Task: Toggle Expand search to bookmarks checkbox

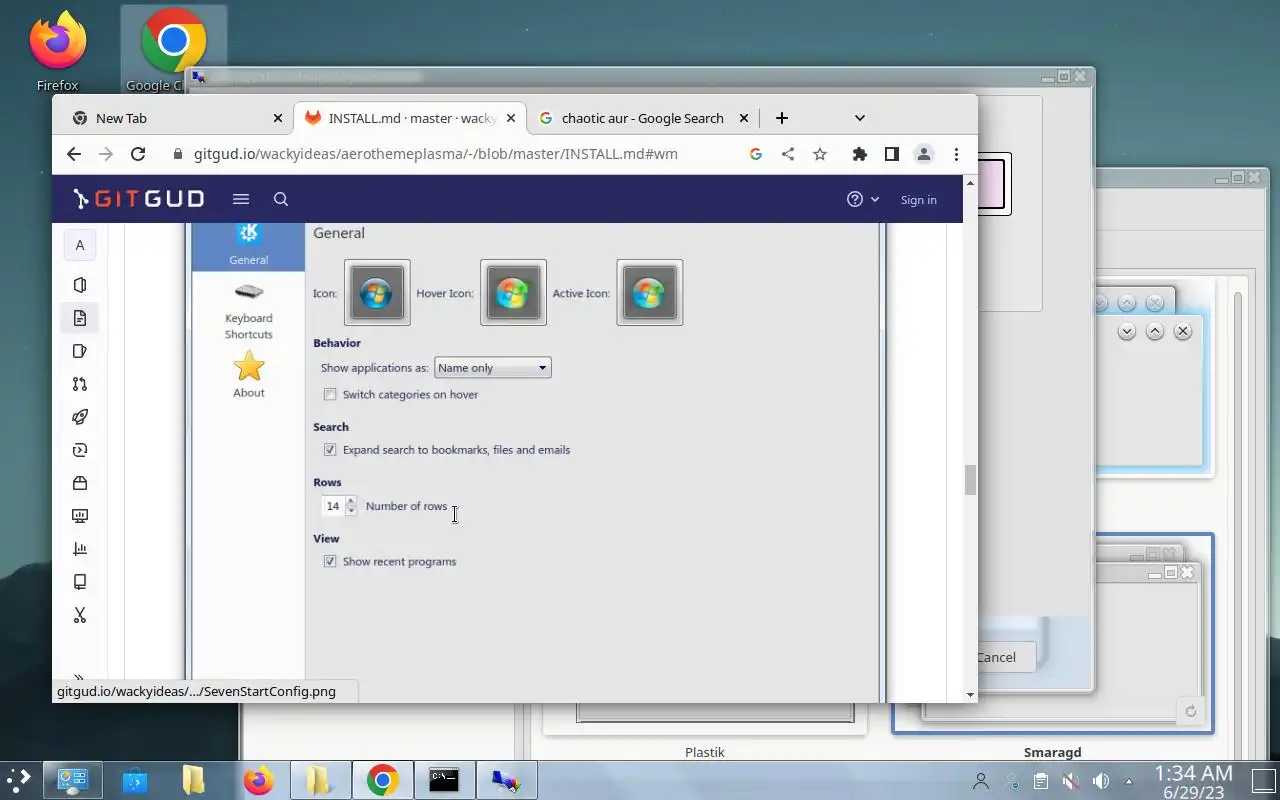Action: [330, 450]
